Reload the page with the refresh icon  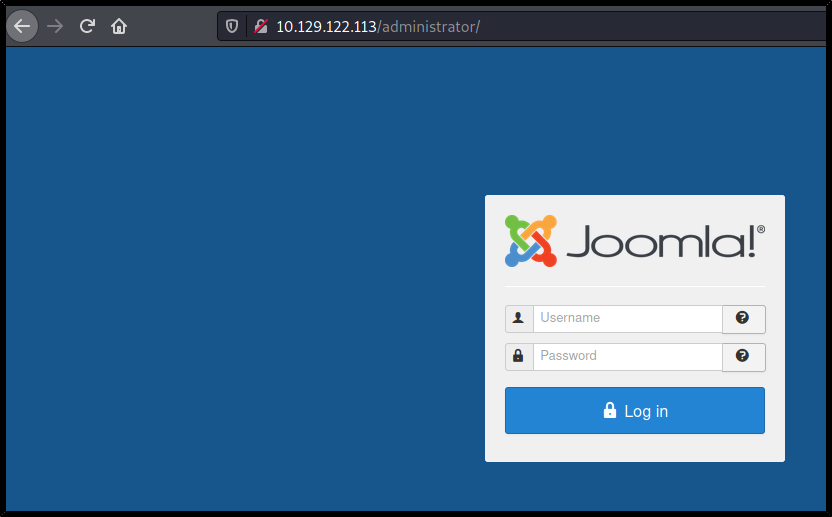87,26
